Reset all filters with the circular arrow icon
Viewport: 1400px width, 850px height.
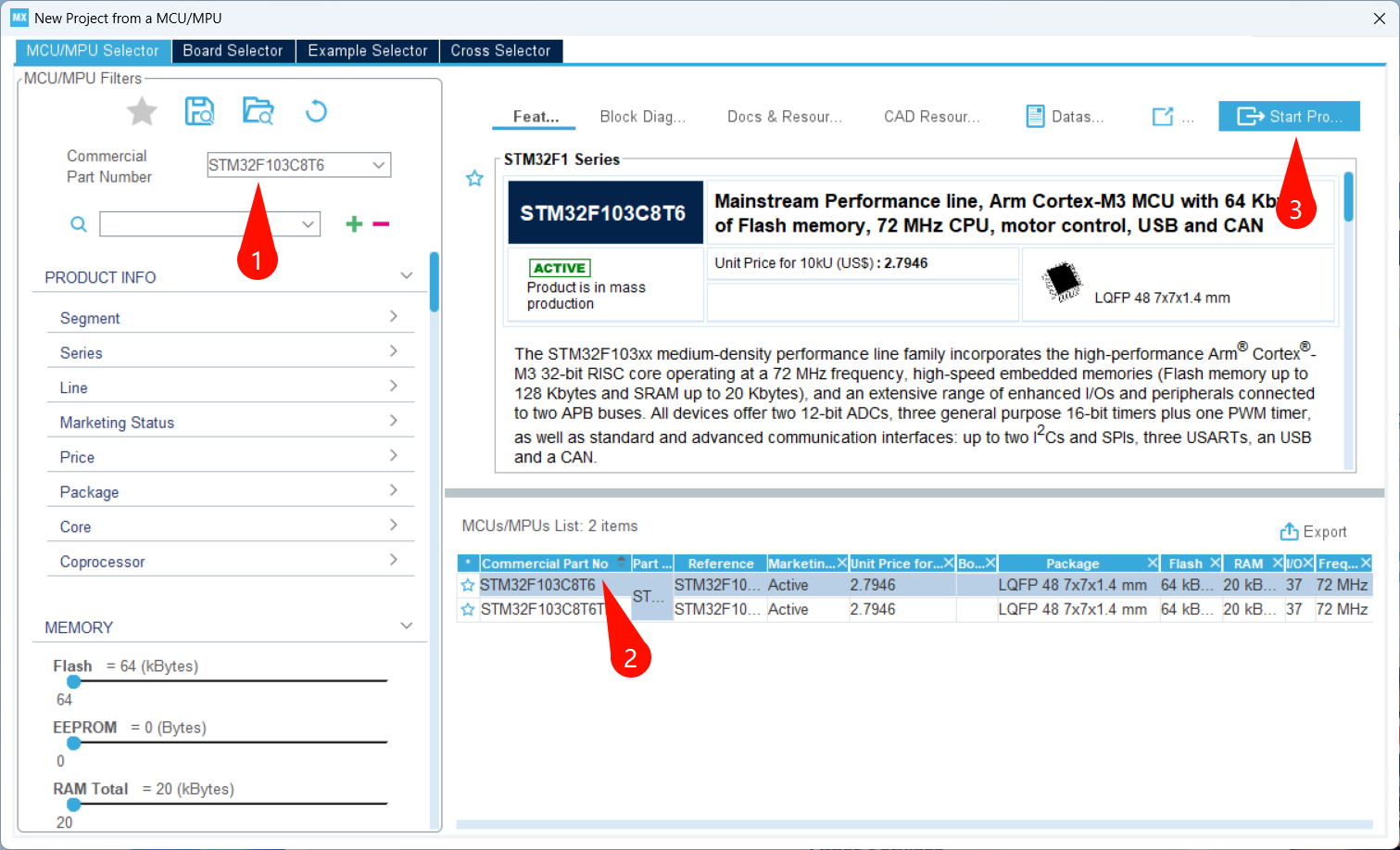click(316, 112)
